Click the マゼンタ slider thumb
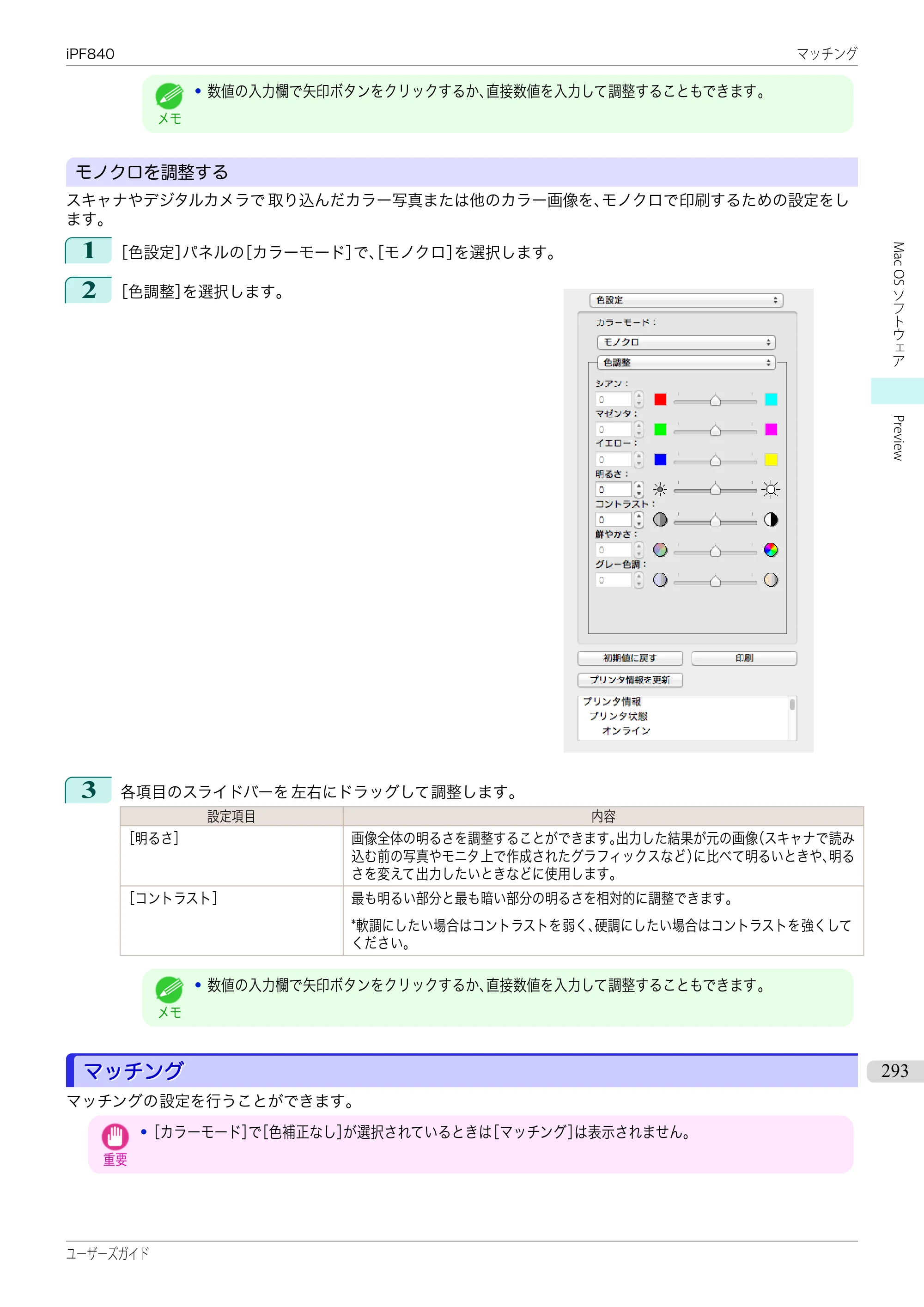The height and width of the screenshot is (1307, 924). pyautogui.click(x=715, y=430)
